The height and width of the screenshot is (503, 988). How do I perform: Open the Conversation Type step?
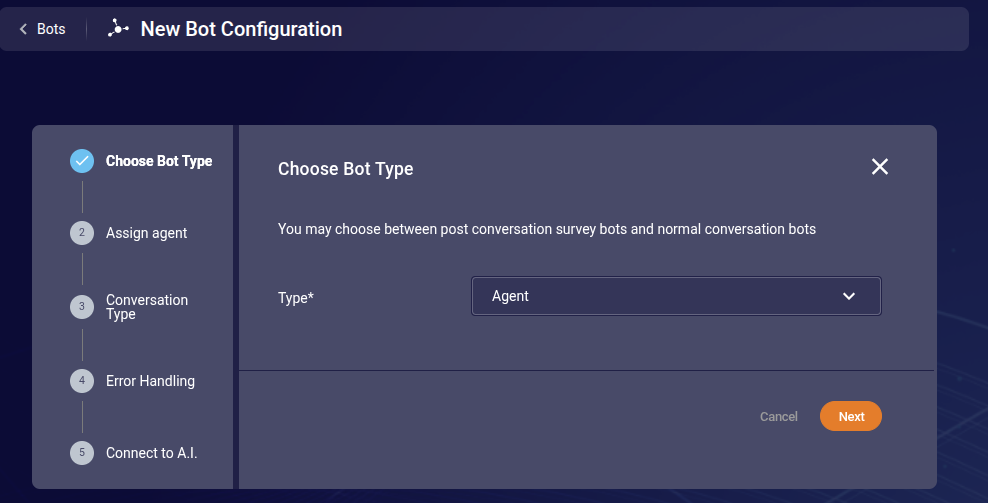click(x=147, y=307)
